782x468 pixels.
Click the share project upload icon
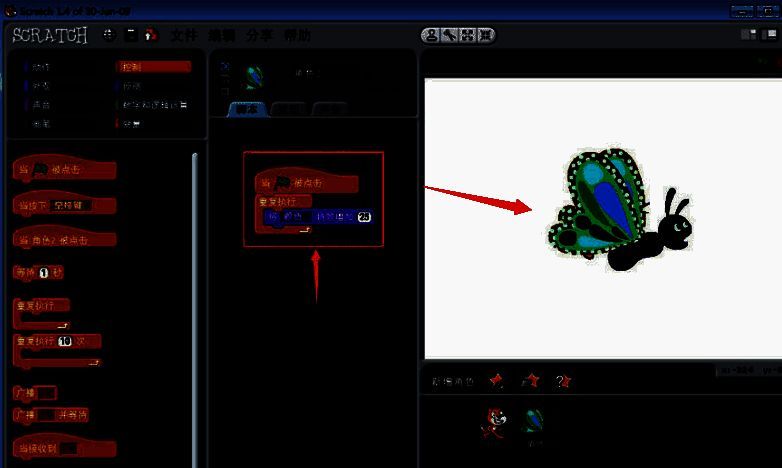[150, 35]
